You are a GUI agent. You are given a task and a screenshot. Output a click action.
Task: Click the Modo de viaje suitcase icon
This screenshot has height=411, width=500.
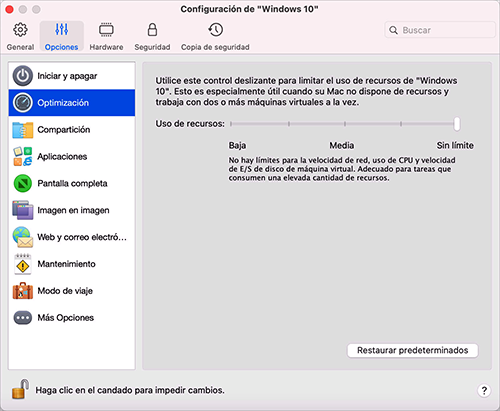[23, 291]
